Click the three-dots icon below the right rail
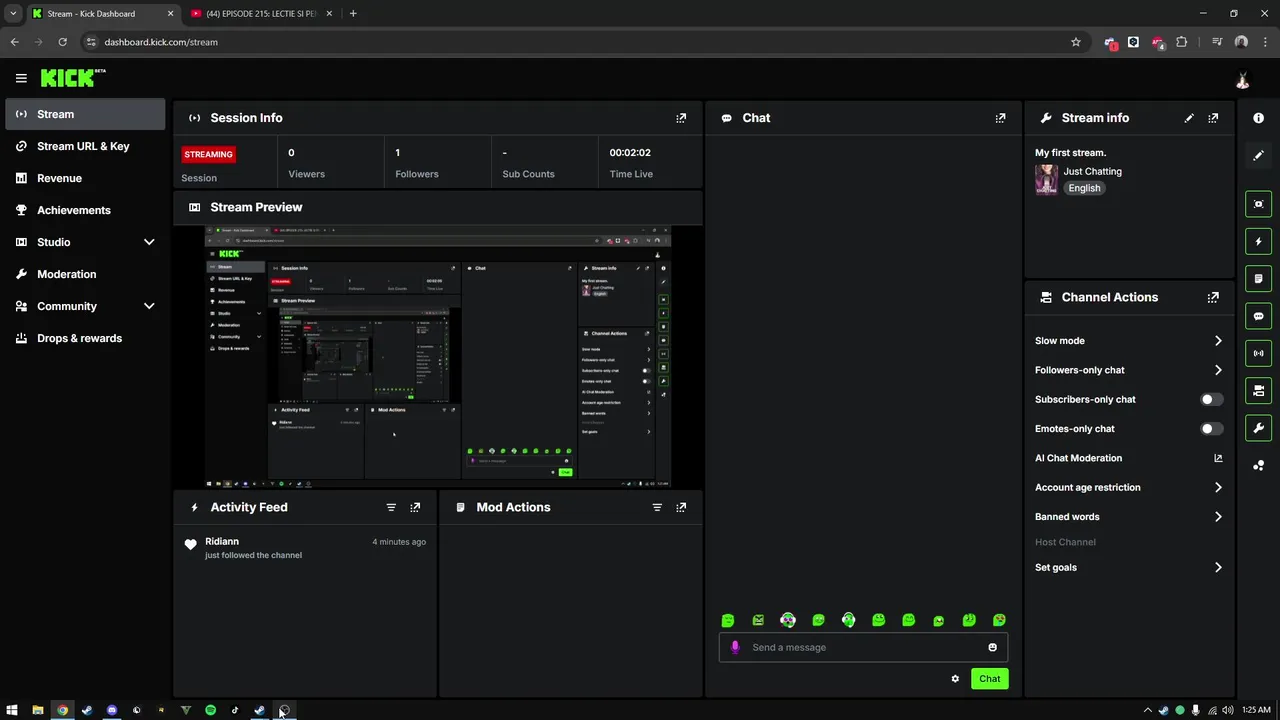This screenshot has width=1280, height=720. (x=1258, y=465)
